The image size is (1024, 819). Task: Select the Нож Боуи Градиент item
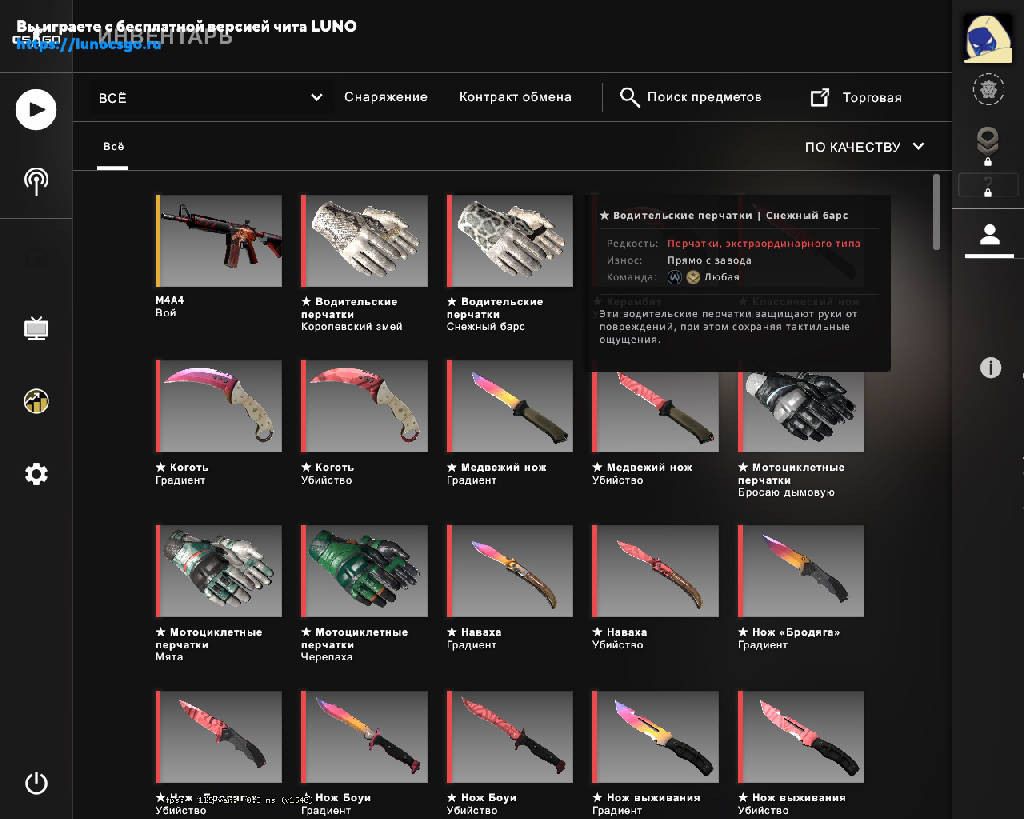[x=364, y=737]
